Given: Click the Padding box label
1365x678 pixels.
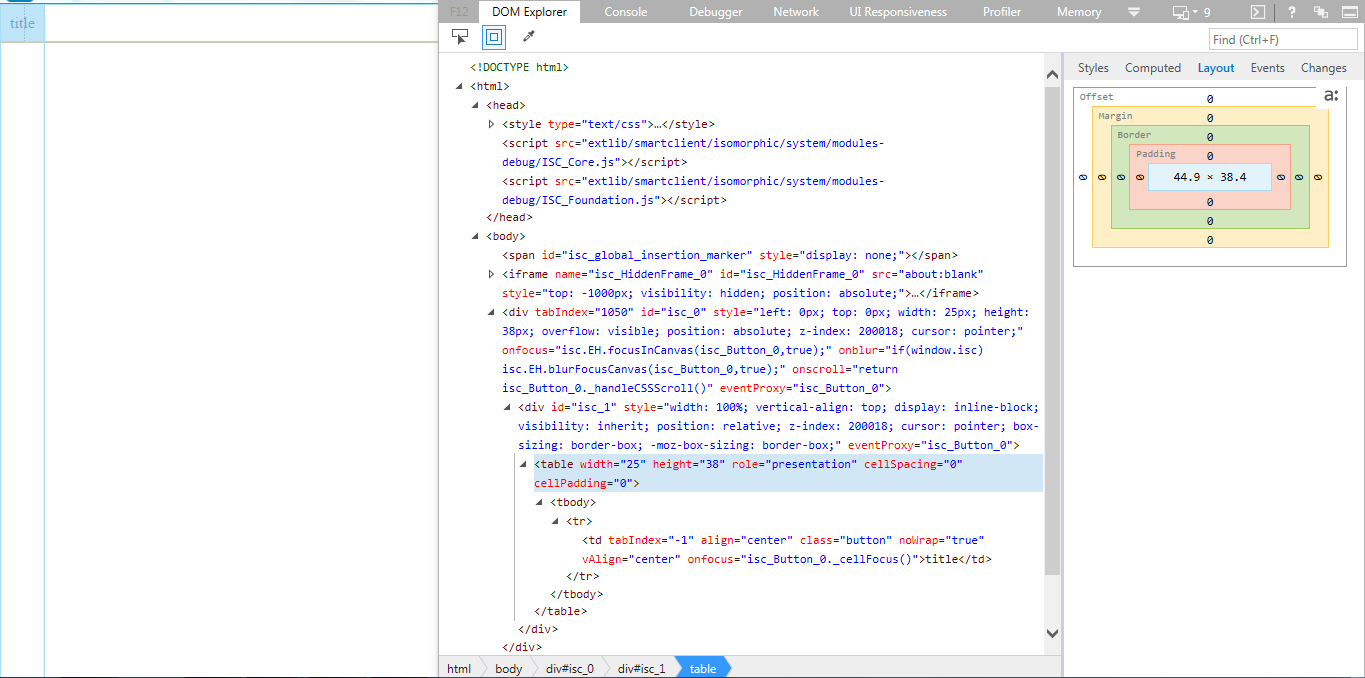Looking at the screenshot, I should [1156, 154].
